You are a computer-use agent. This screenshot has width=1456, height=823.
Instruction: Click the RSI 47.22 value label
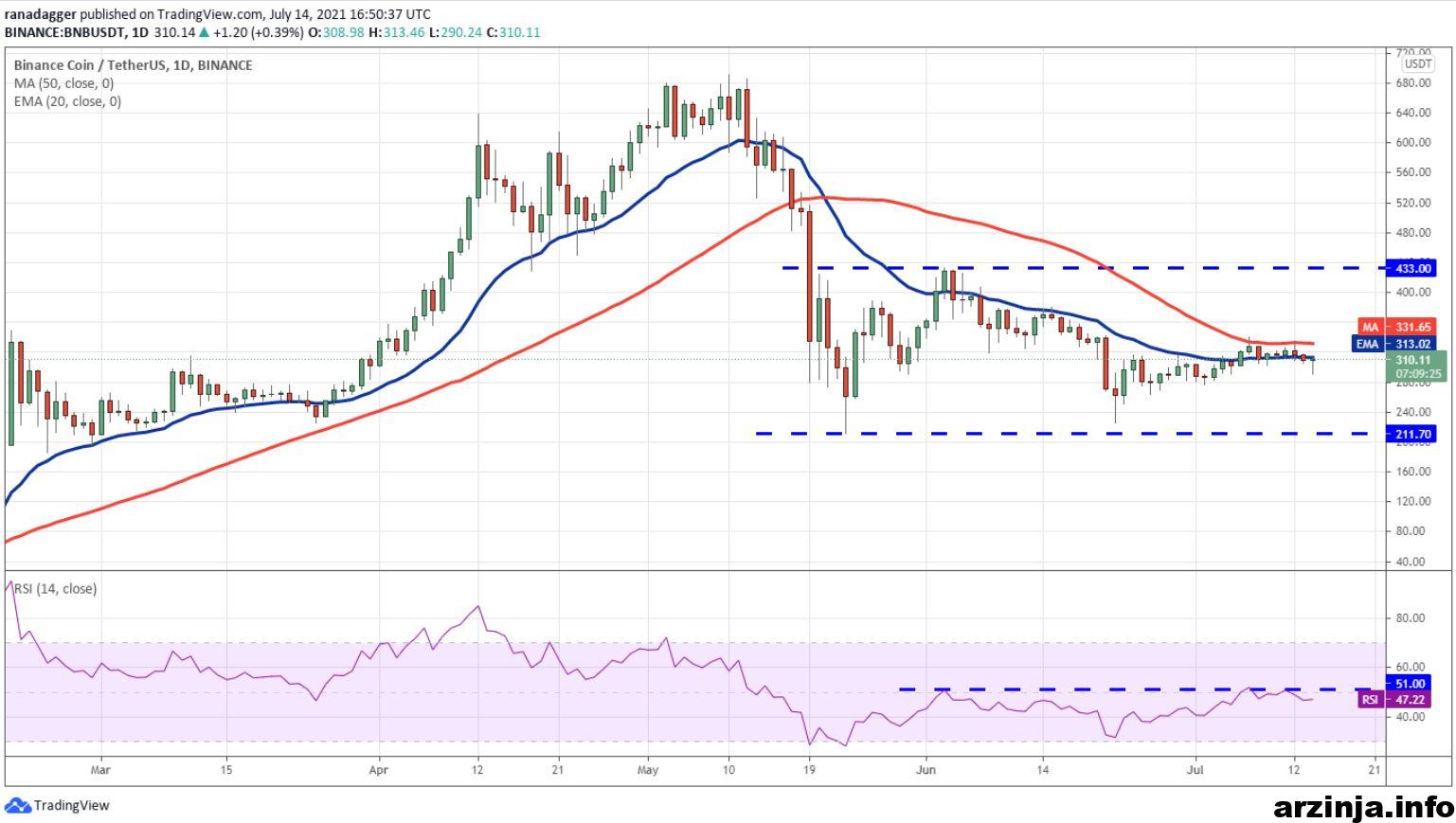(x=1396, y=700)
